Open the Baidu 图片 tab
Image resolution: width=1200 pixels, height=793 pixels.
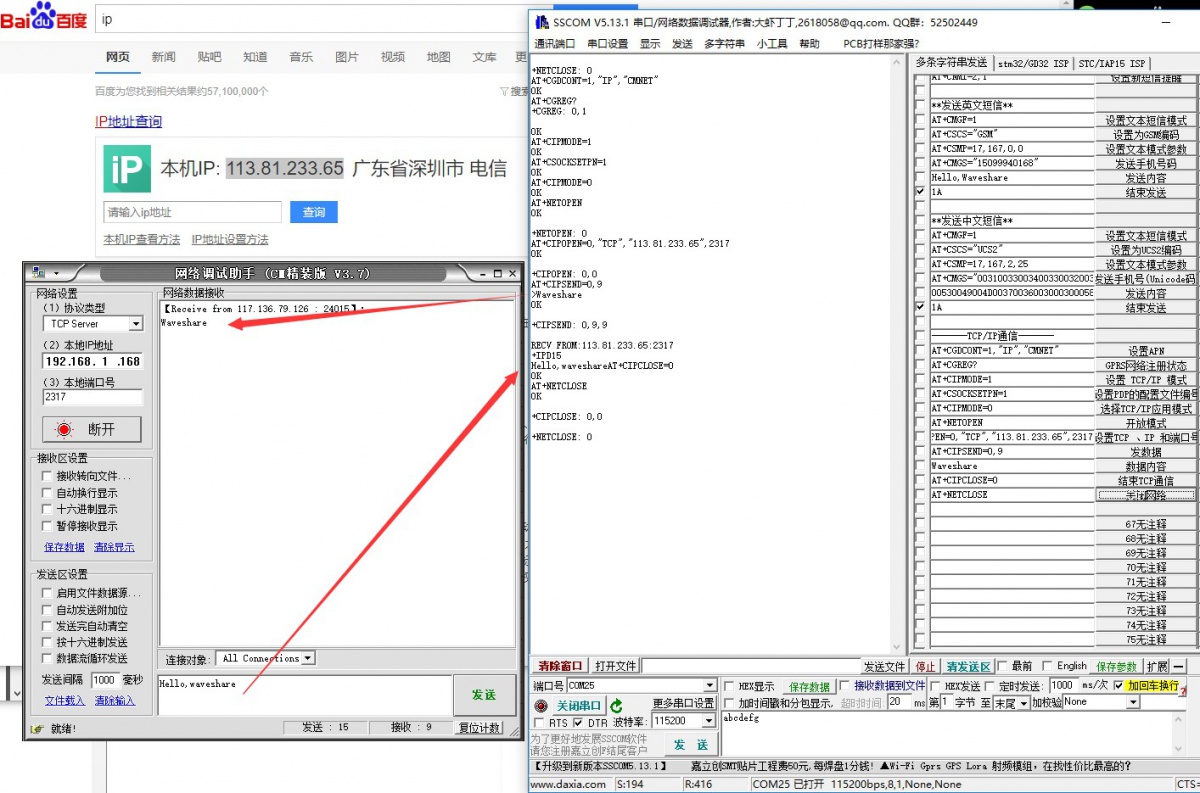pos(347,57)
